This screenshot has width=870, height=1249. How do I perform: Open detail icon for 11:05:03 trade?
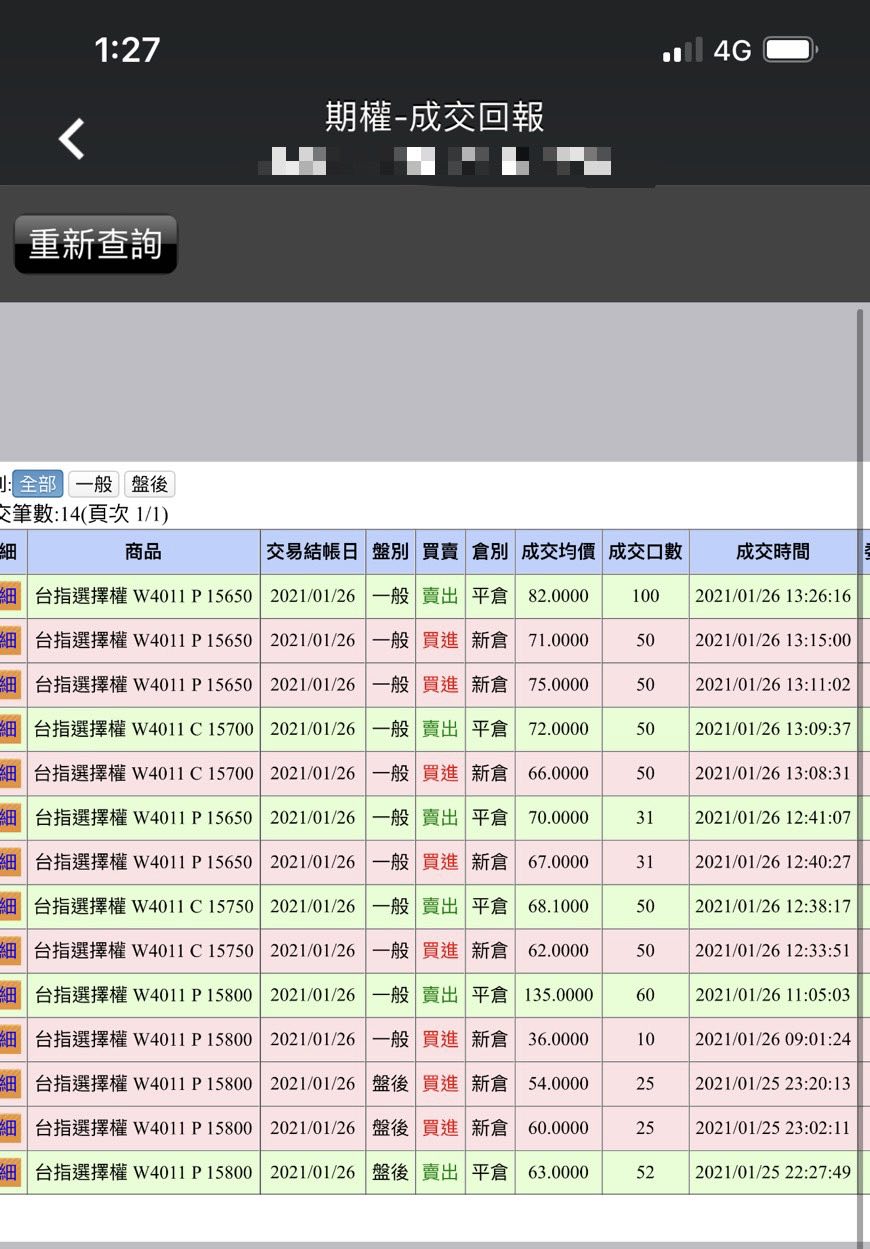pos(10,995)
